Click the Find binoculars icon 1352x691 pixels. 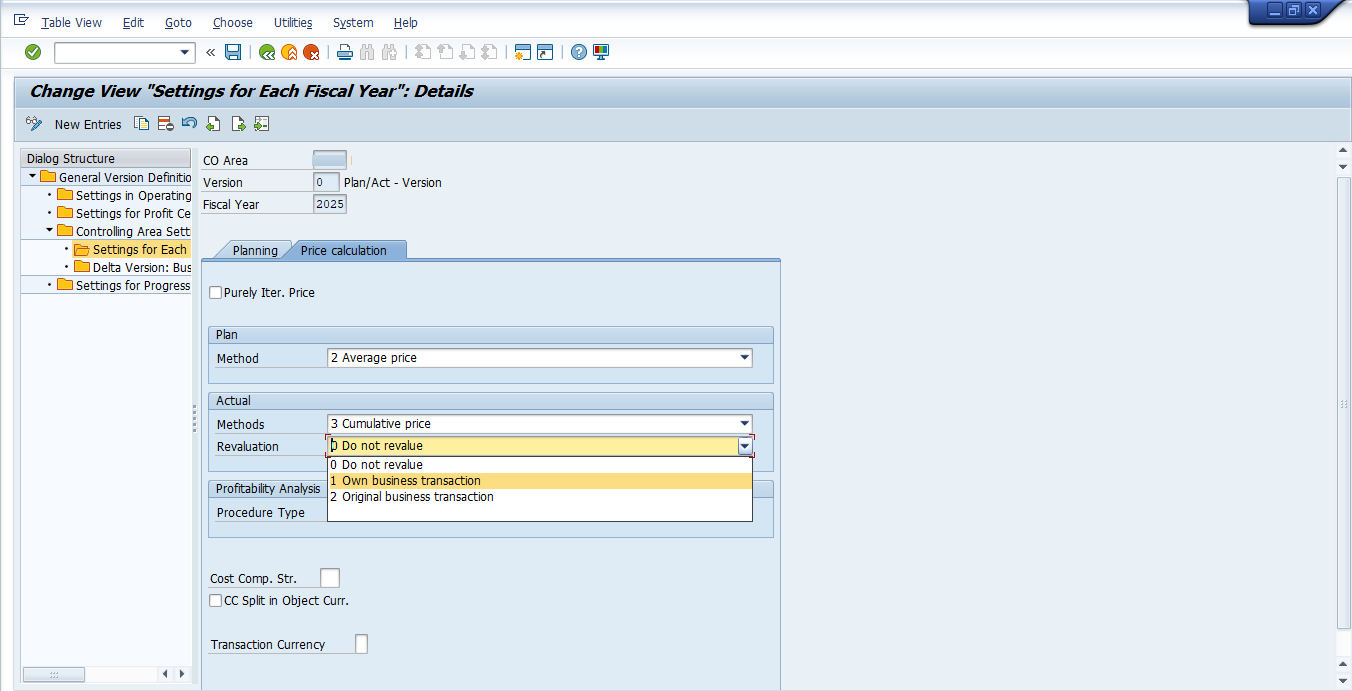pos(367,52)
